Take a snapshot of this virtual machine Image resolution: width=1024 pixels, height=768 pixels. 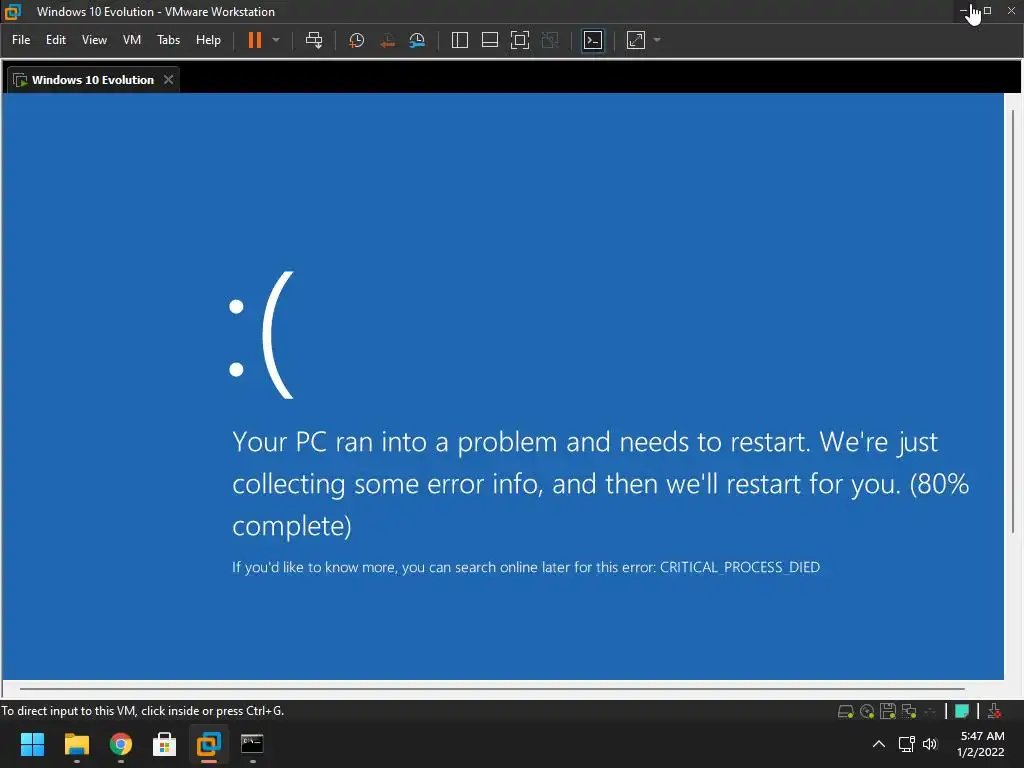point(357,40)
